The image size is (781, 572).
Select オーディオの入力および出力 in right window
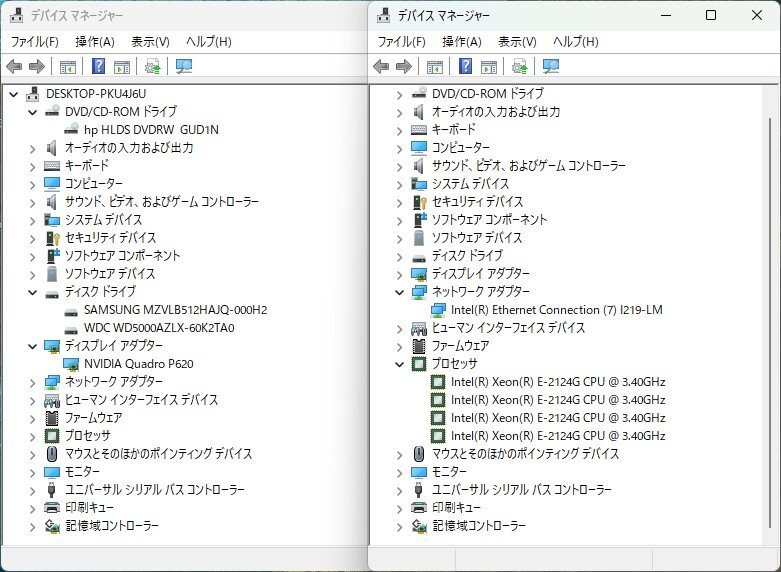click(496, 112)
